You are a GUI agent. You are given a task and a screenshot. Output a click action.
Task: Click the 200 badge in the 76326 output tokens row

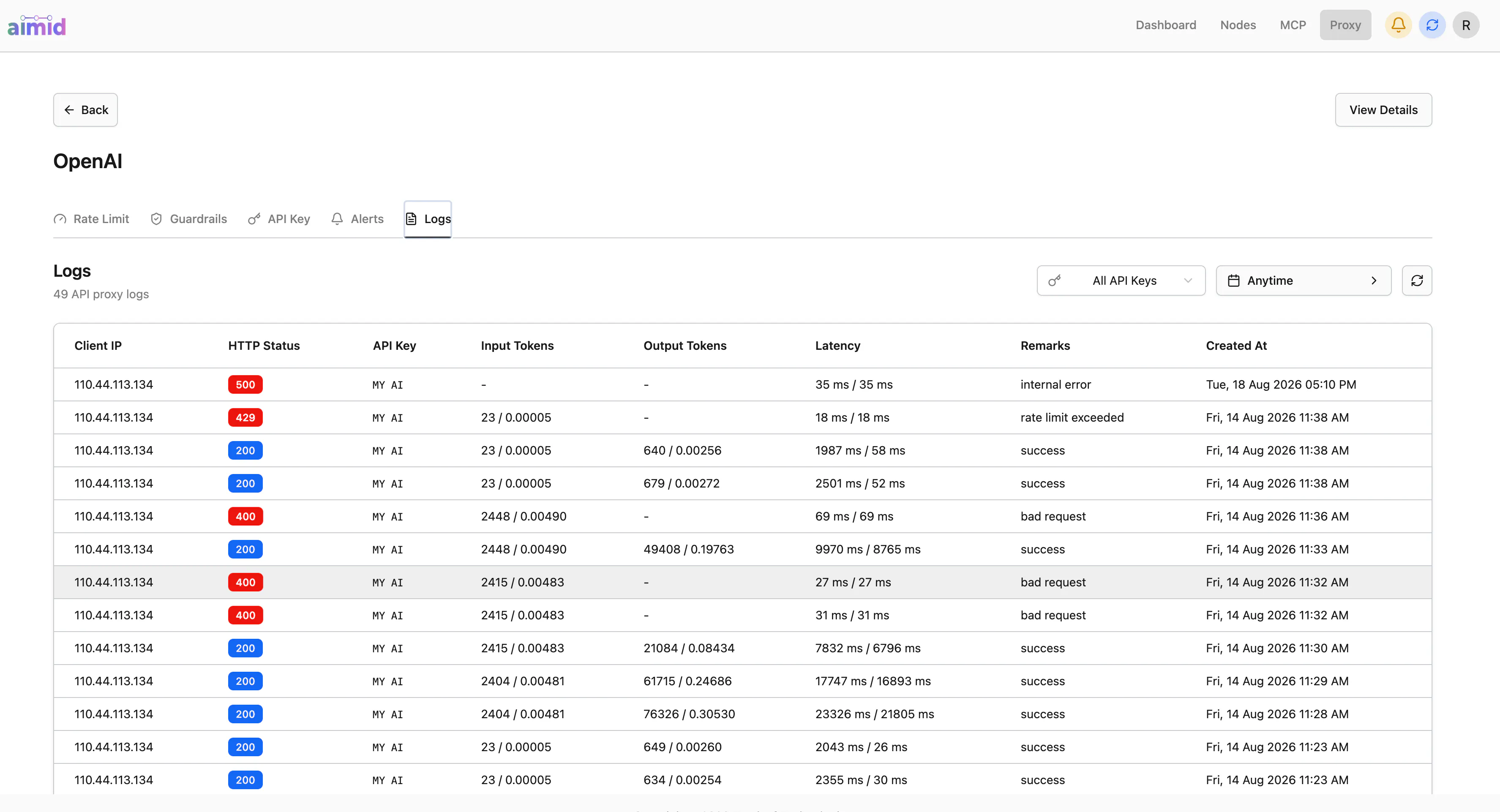click(245, 714)
